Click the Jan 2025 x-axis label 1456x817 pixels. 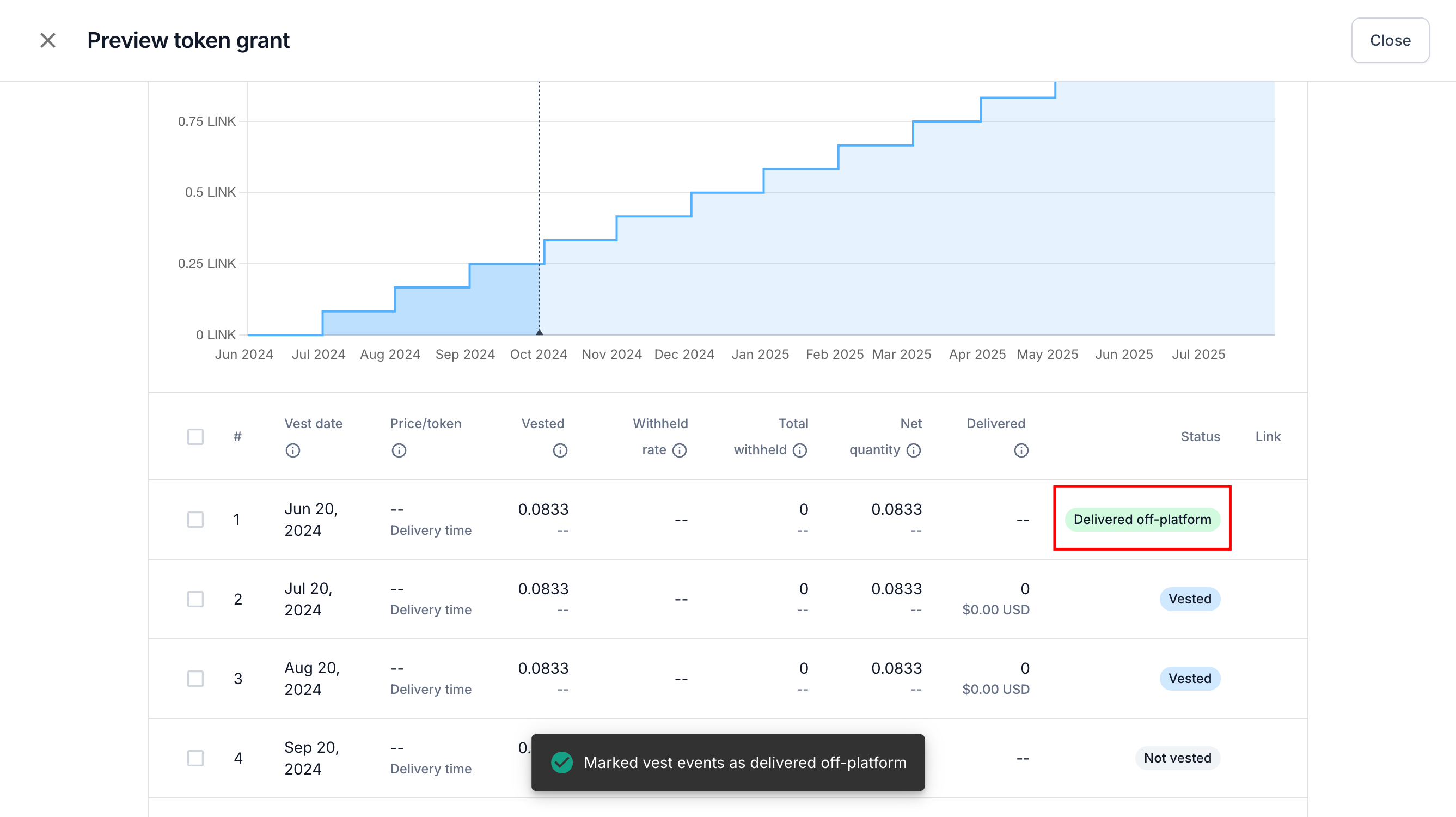(760, 354)
